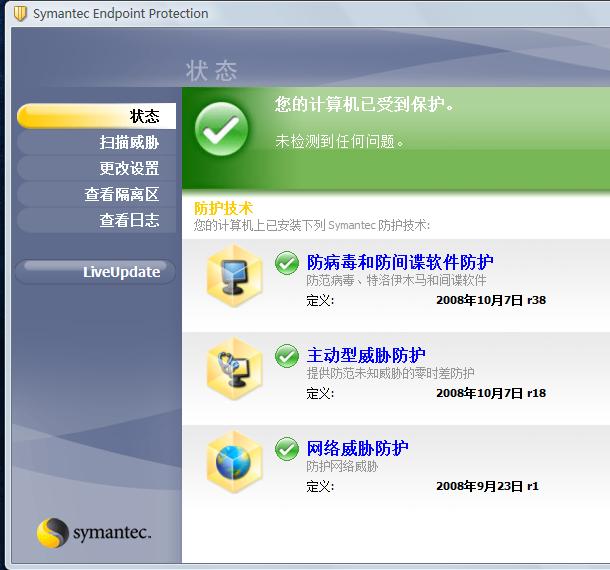This screenshot has width=610, height=570.
Task: Click the definition date 2008年9月23日 r1
Action: click(487, 486)
